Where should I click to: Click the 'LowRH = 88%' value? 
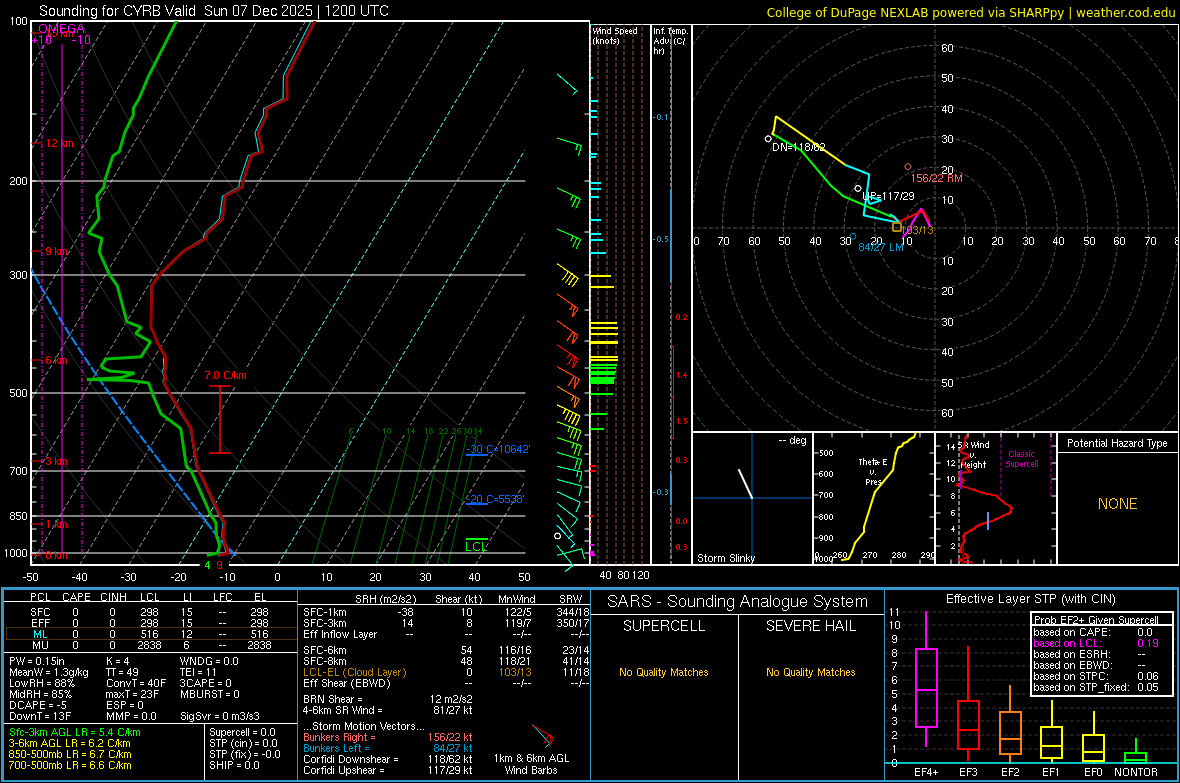pos(41,684)
